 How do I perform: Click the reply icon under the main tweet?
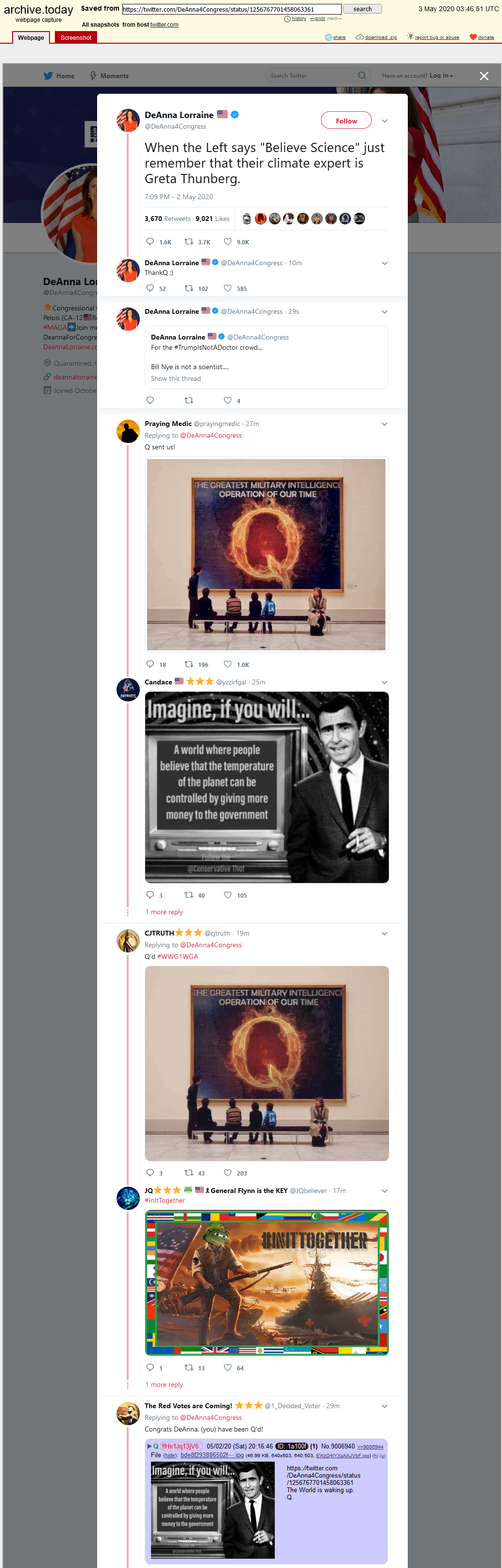coord(150,241)
